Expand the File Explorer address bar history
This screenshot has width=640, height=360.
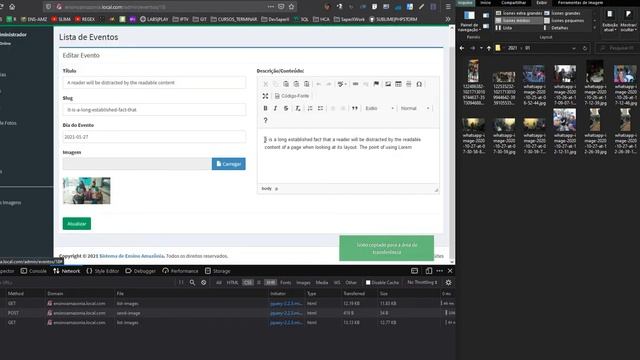tap(574, 48)
